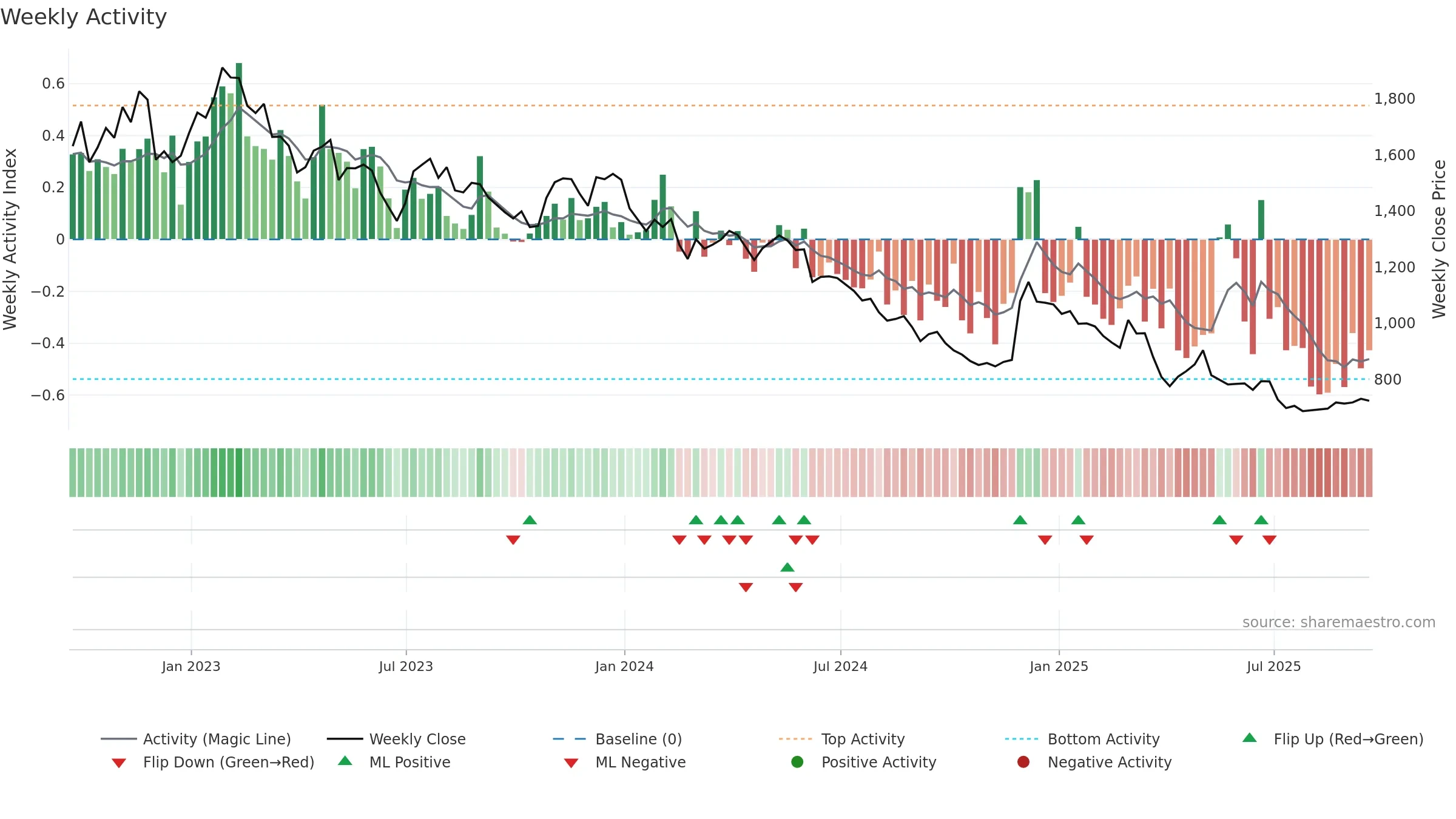Click the red Flip Down legend triangle
Screen dimensions: 1456x819
pyautogui.click(x=119, y=763)
